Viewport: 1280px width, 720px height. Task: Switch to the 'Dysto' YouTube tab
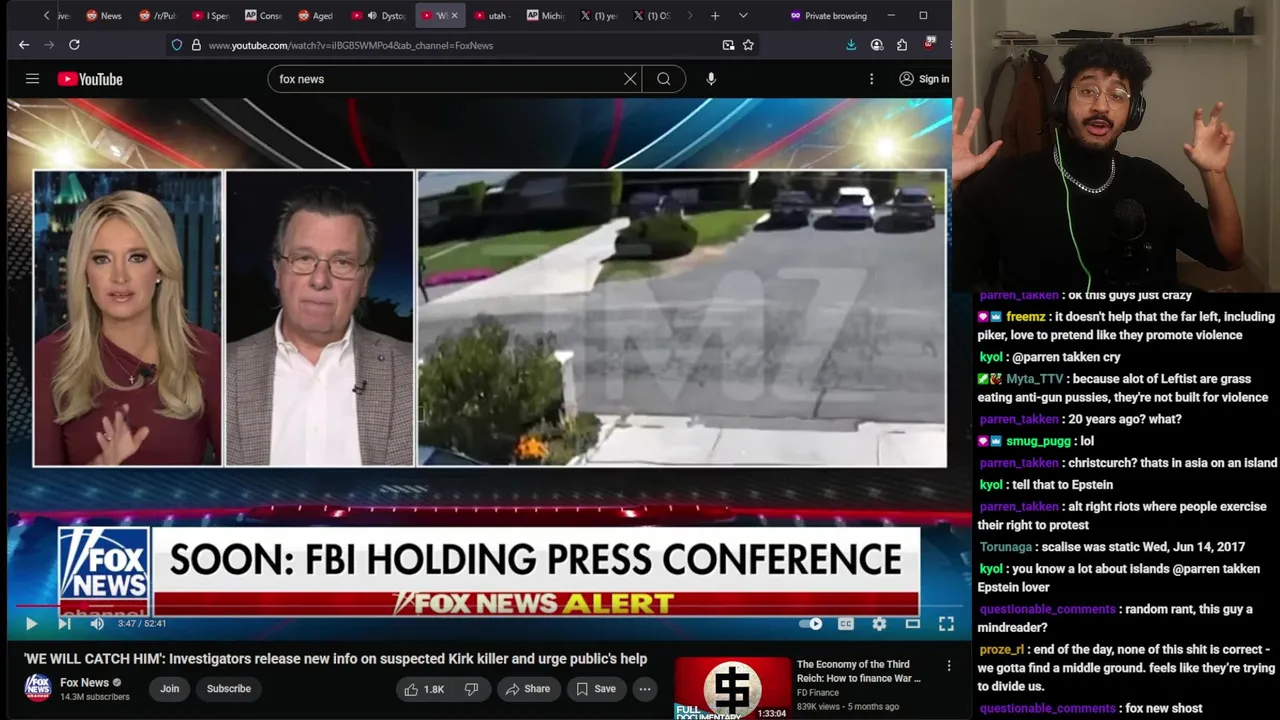pos(384,16)
